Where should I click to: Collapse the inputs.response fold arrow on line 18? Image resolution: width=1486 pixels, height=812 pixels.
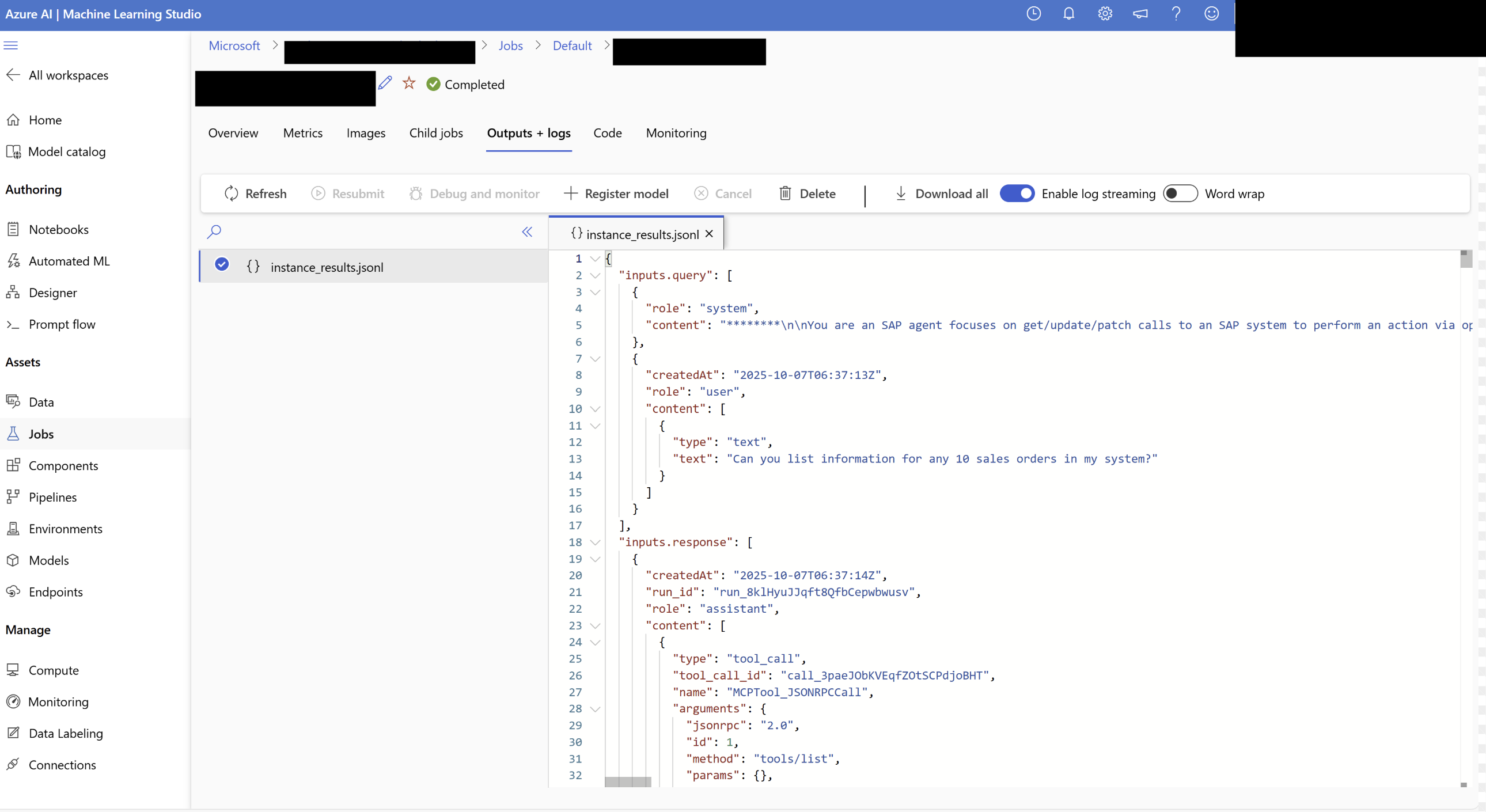(596, 542)
